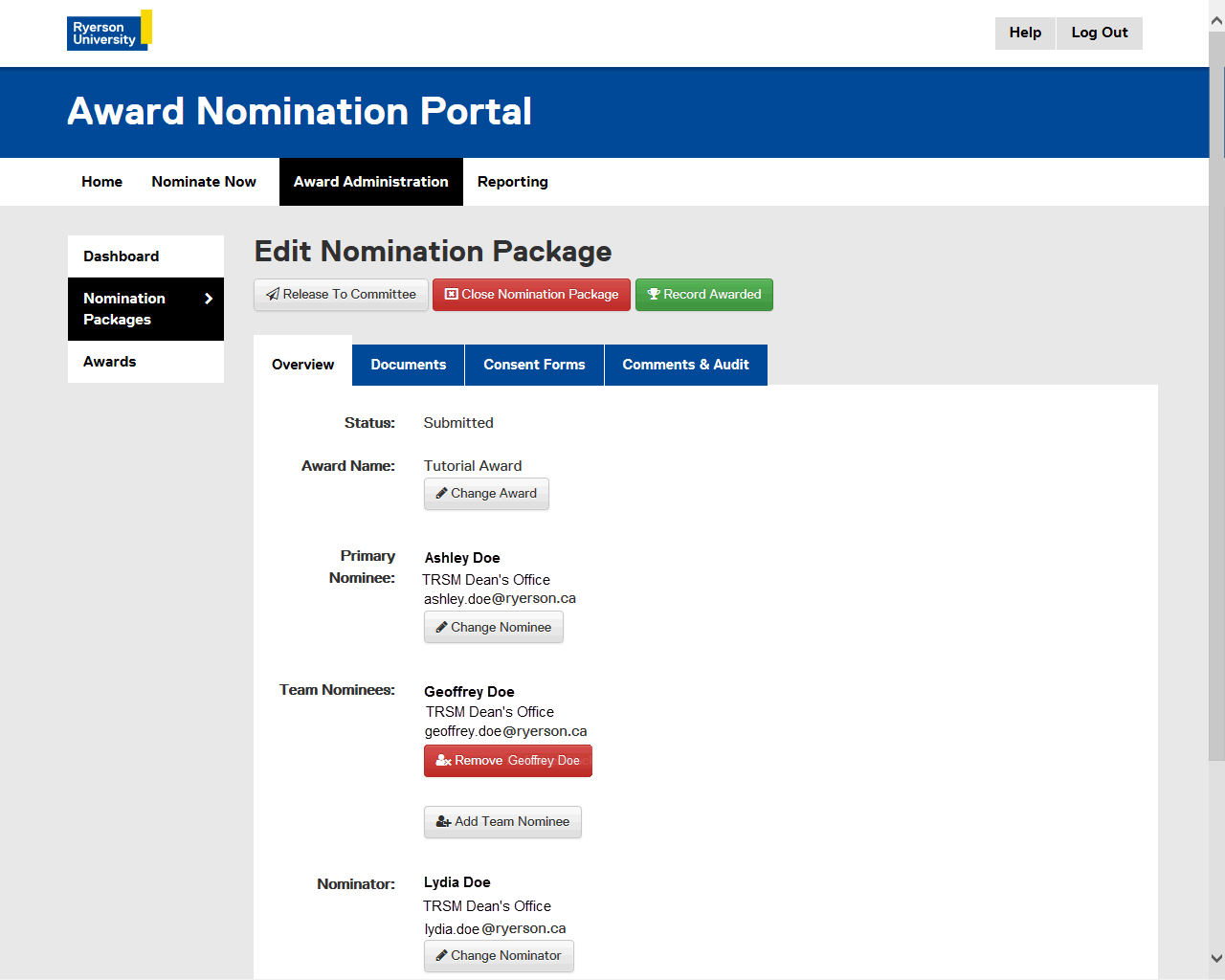Image resolution: width=1225 pixels, height=980 pixels.
Task: Switch to the Documents tab
Action: 408,365
